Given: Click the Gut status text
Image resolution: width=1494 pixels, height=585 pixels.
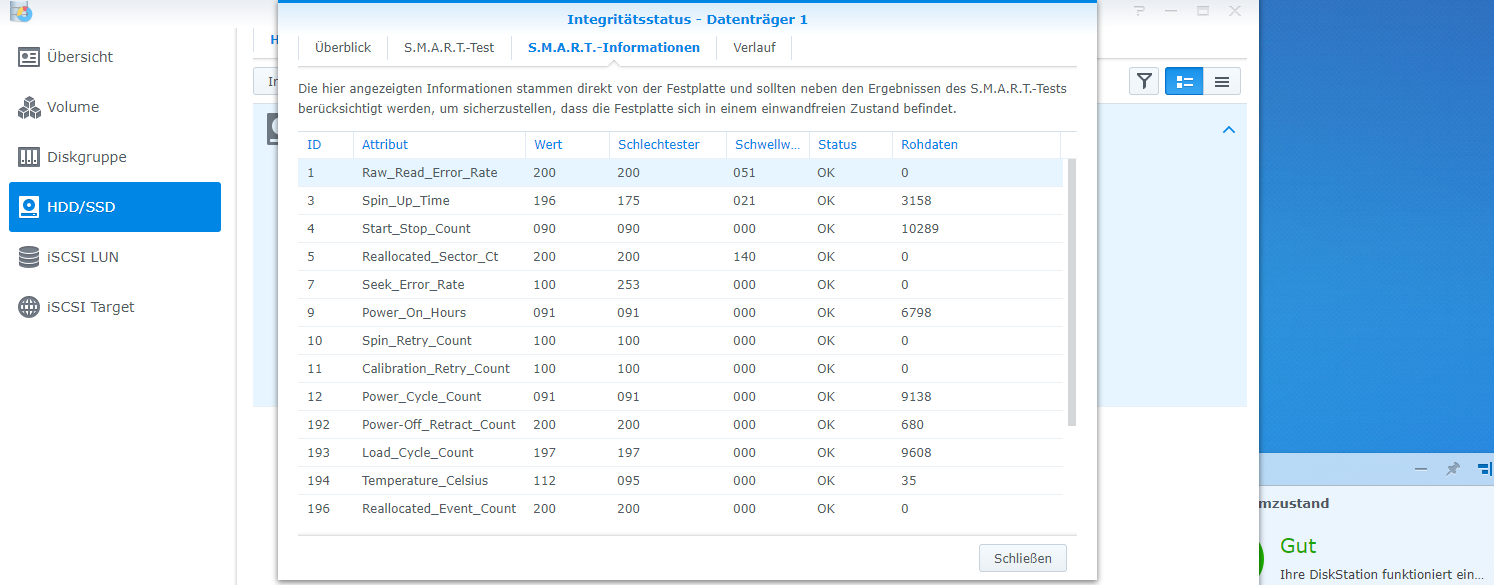Looking at the screenshot, I should coord(1298,546).
